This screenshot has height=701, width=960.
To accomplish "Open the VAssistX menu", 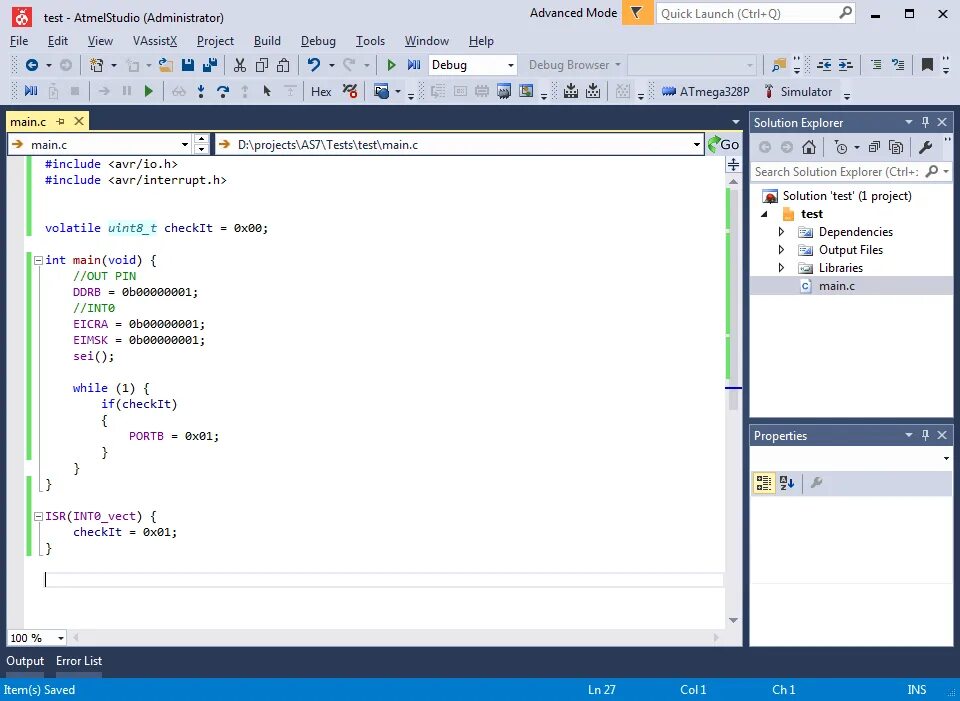I will click(x=155, y=41).
